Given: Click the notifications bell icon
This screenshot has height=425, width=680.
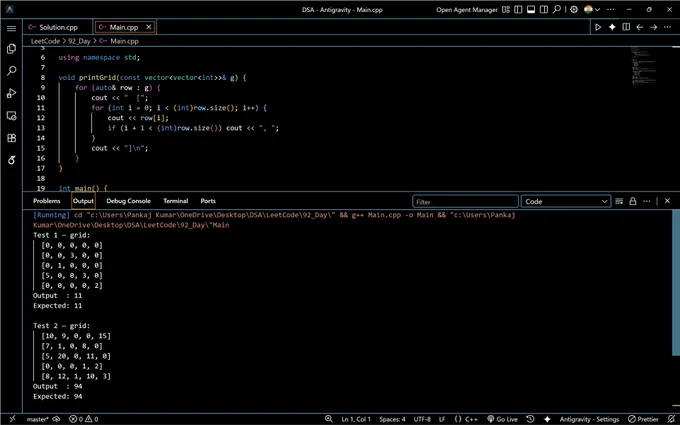Looking at the screenshot, I should coord(671,419).
